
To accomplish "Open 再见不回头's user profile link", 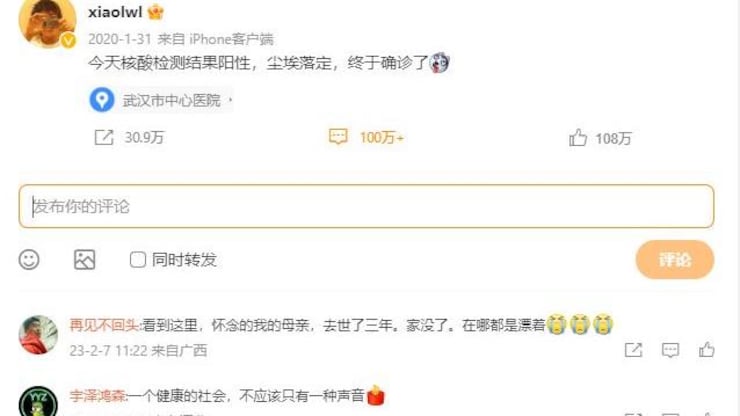I will pyautogui.click(x=104, y=325).
